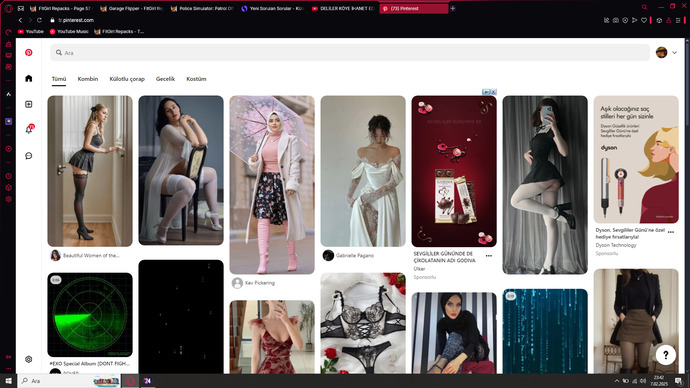The image size is (690, 388).
Task: Expand the accounts chevron next to avatar
Action: point(674,53)
